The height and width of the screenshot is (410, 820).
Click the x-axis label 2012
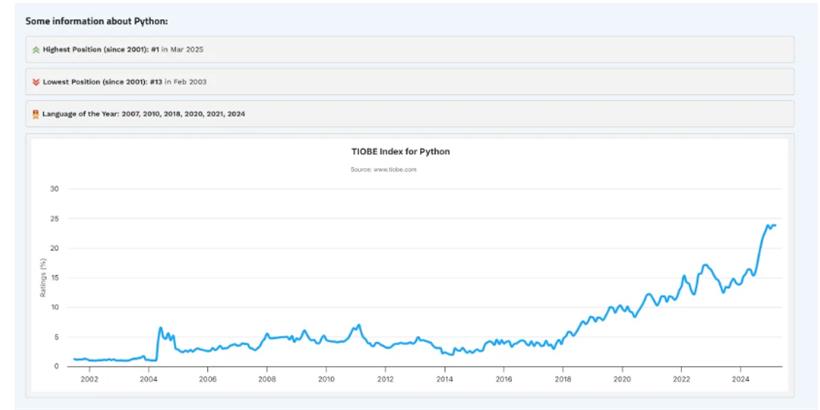(x=385, y=378)
